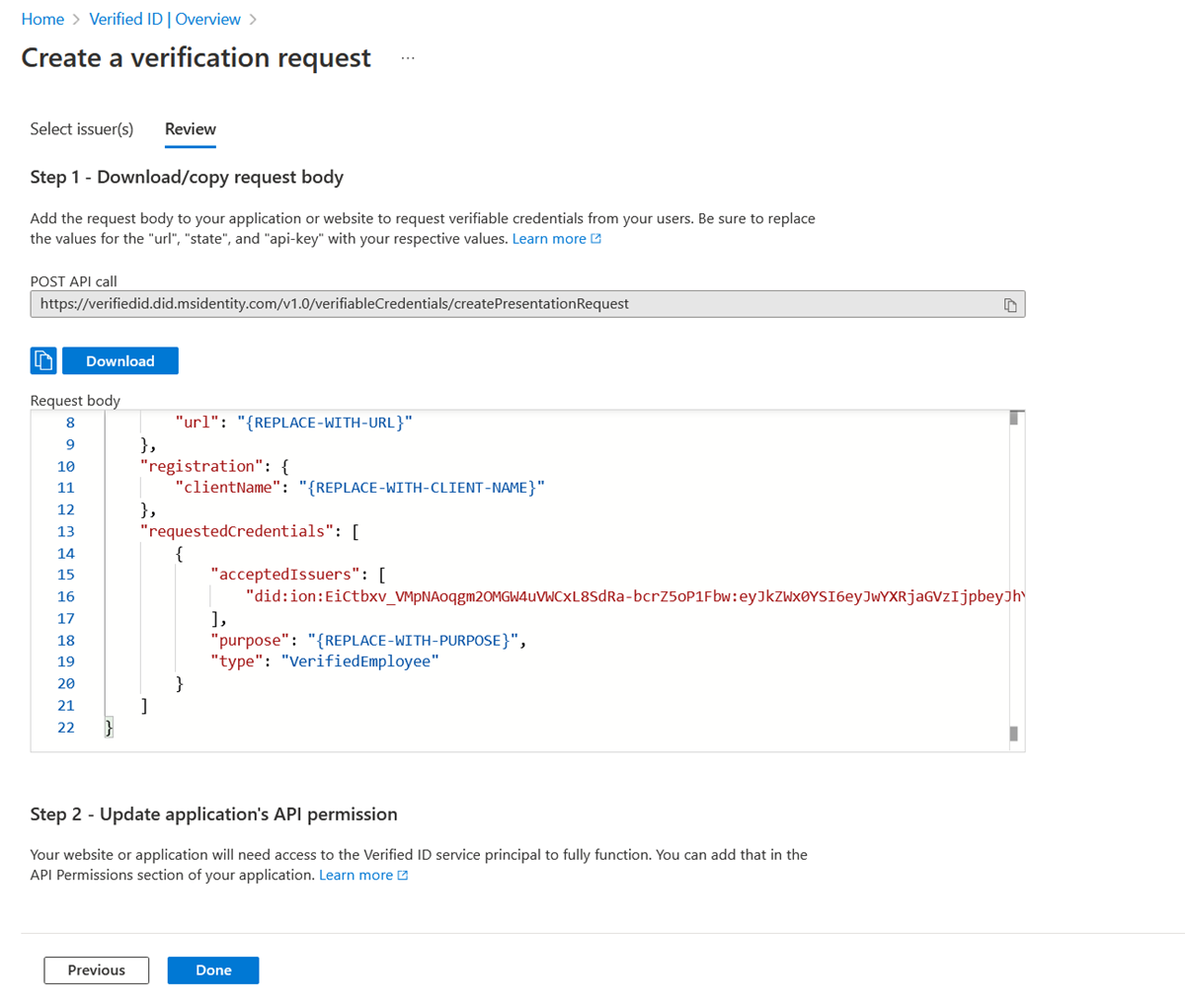Switch to the Select issuer(s) tab
Image resolution: width=1185 pixels, height=1008 pixels.
pyautogui.click(x=82, y=129)
